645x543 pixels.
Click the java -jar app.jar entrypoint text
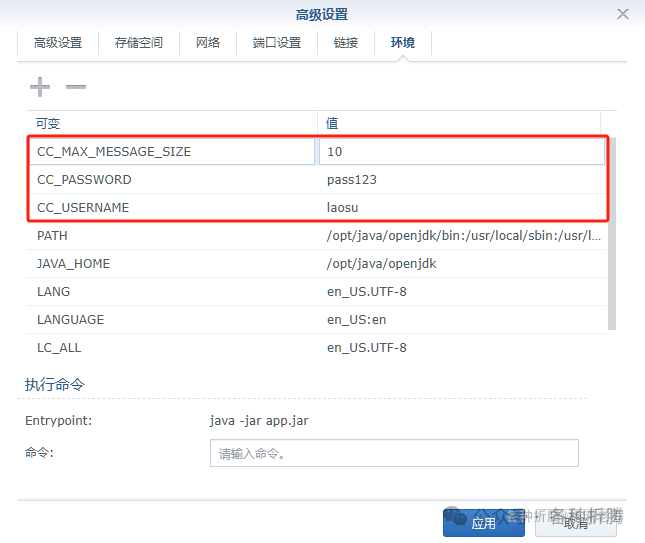[259, 421]
